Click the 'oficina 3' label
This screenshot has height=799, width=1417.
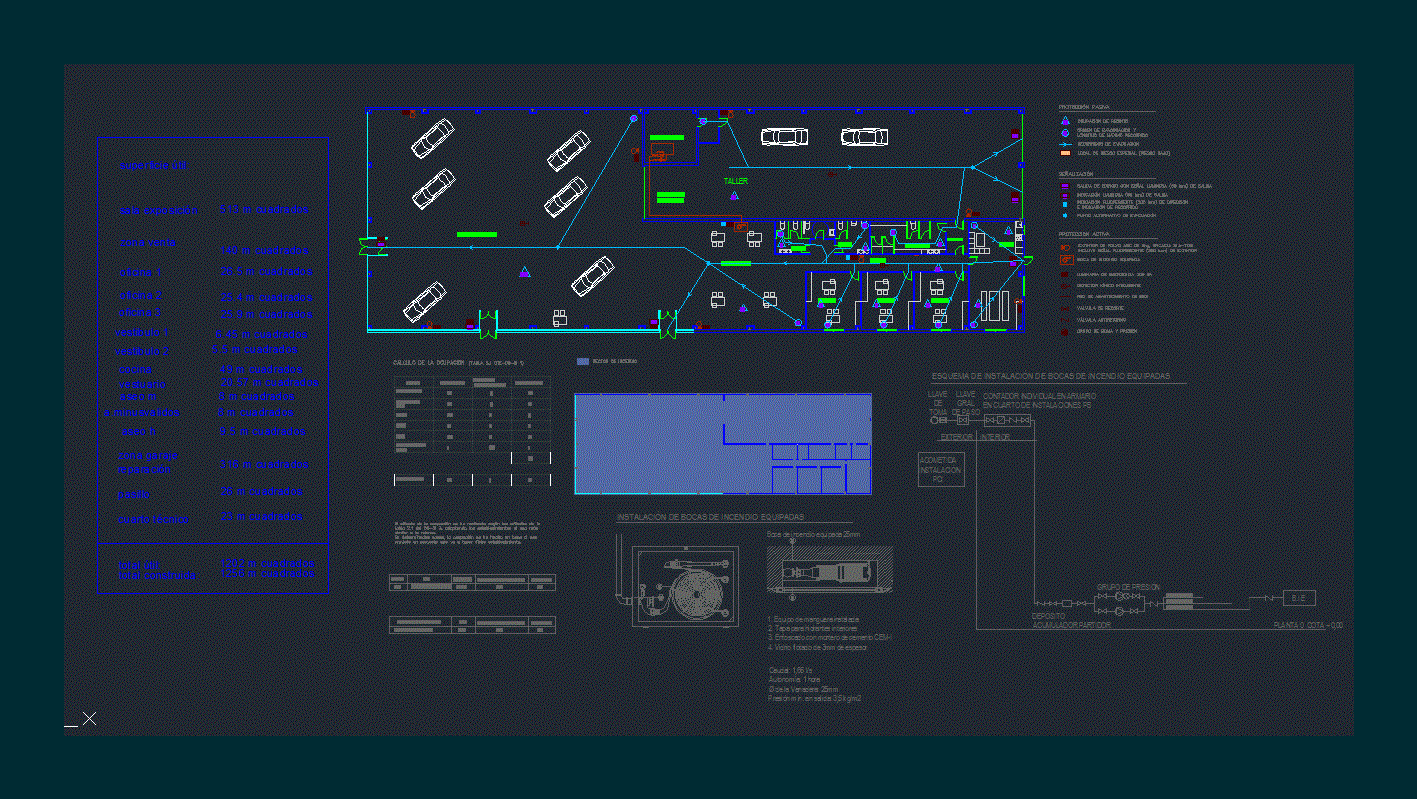pyautogui.click(x=140, y=312)
